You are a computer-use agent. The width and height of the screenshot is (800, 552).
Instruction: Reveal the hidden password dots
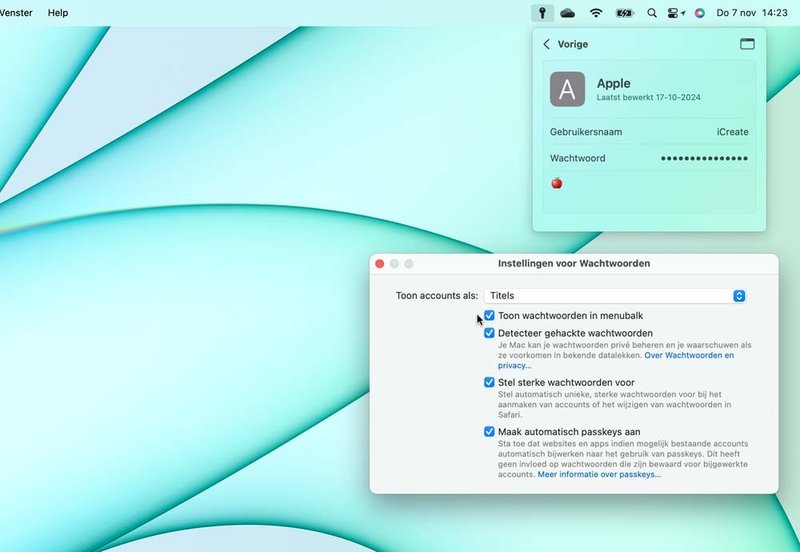705,158
